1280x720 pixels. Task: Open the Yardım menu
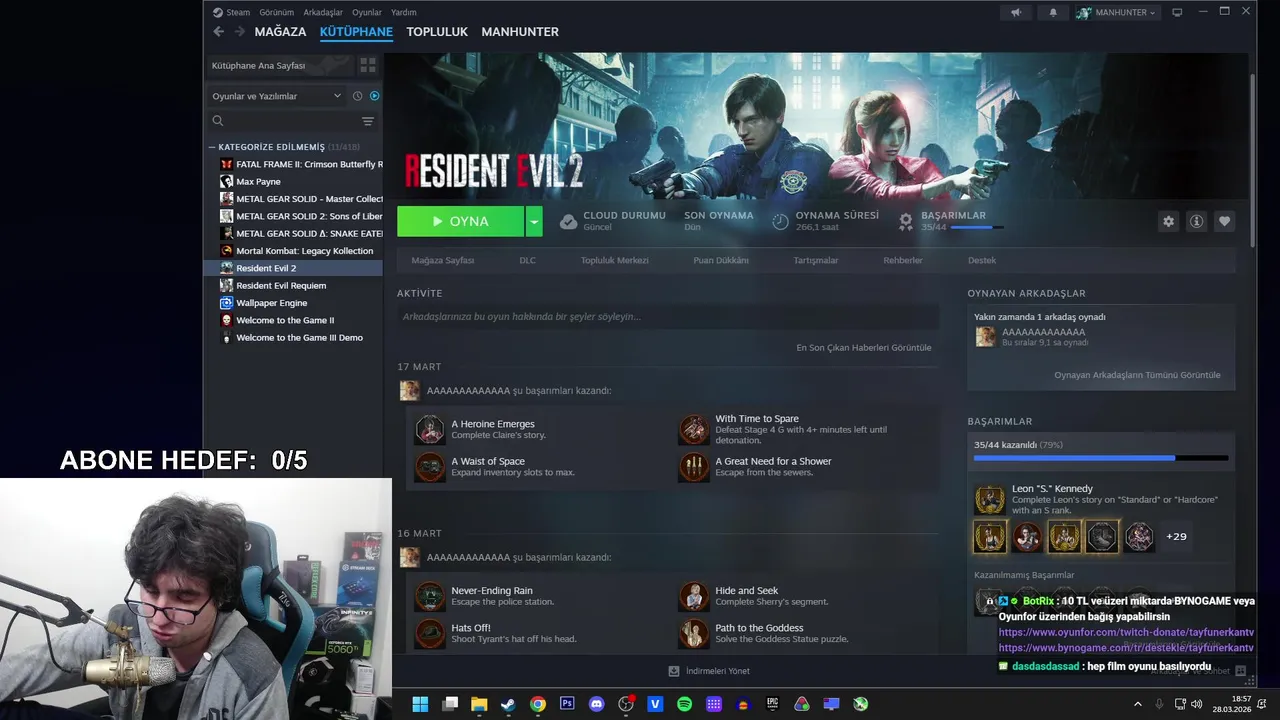[x=404, y=12]
